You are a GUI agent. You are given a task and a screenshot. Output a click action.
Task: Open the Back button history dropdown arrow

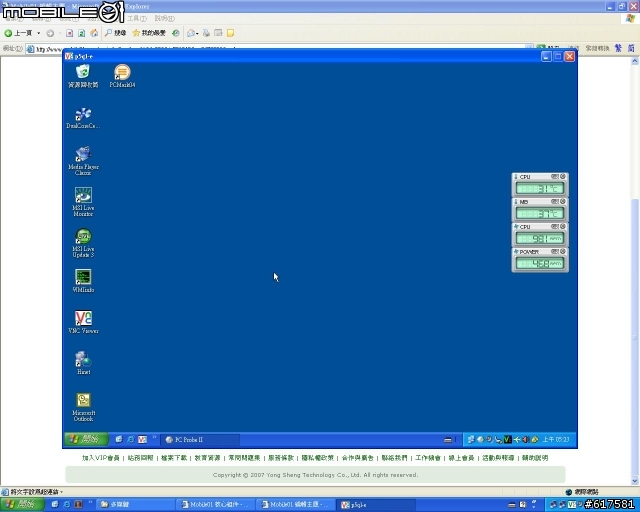coord(39,33)
